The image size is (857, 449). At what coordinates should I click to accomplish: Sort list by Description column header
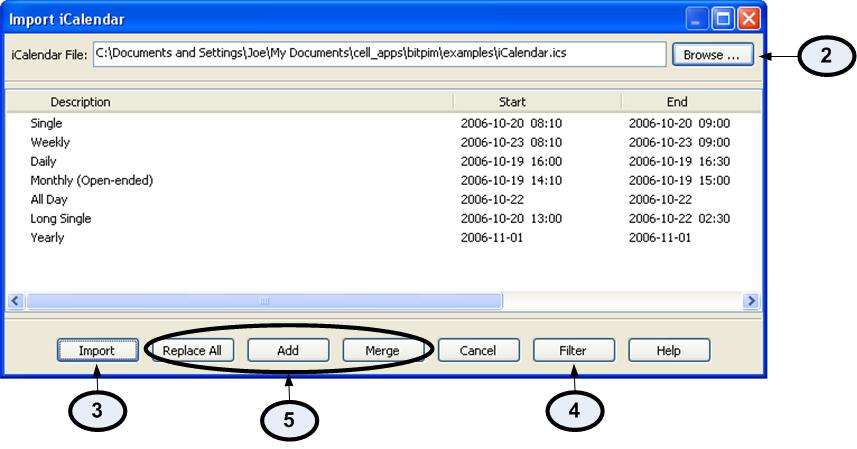coord(230,102)
